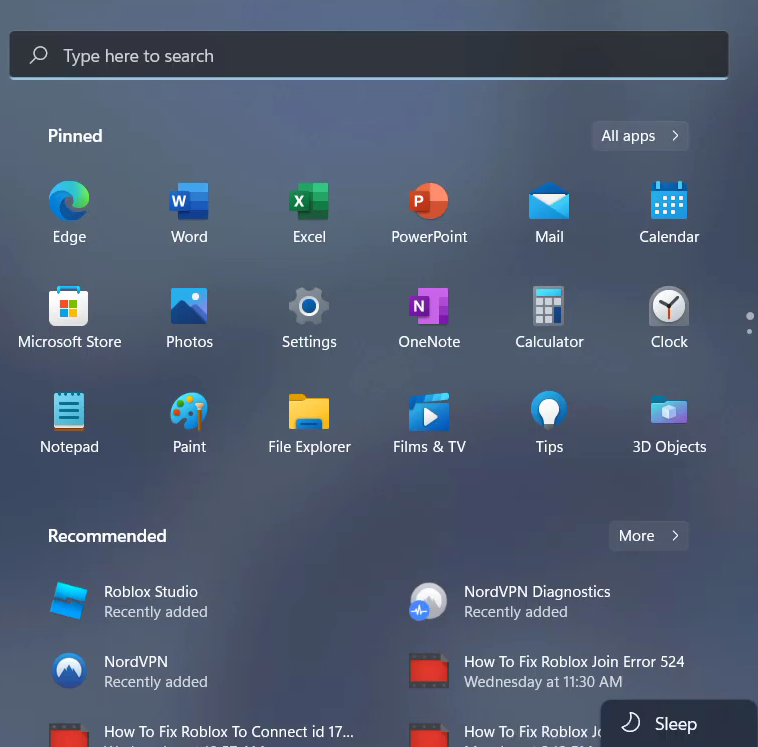Go to the second pinned page dot
Viewport: 758px width, 747px height.
[749, 332]
